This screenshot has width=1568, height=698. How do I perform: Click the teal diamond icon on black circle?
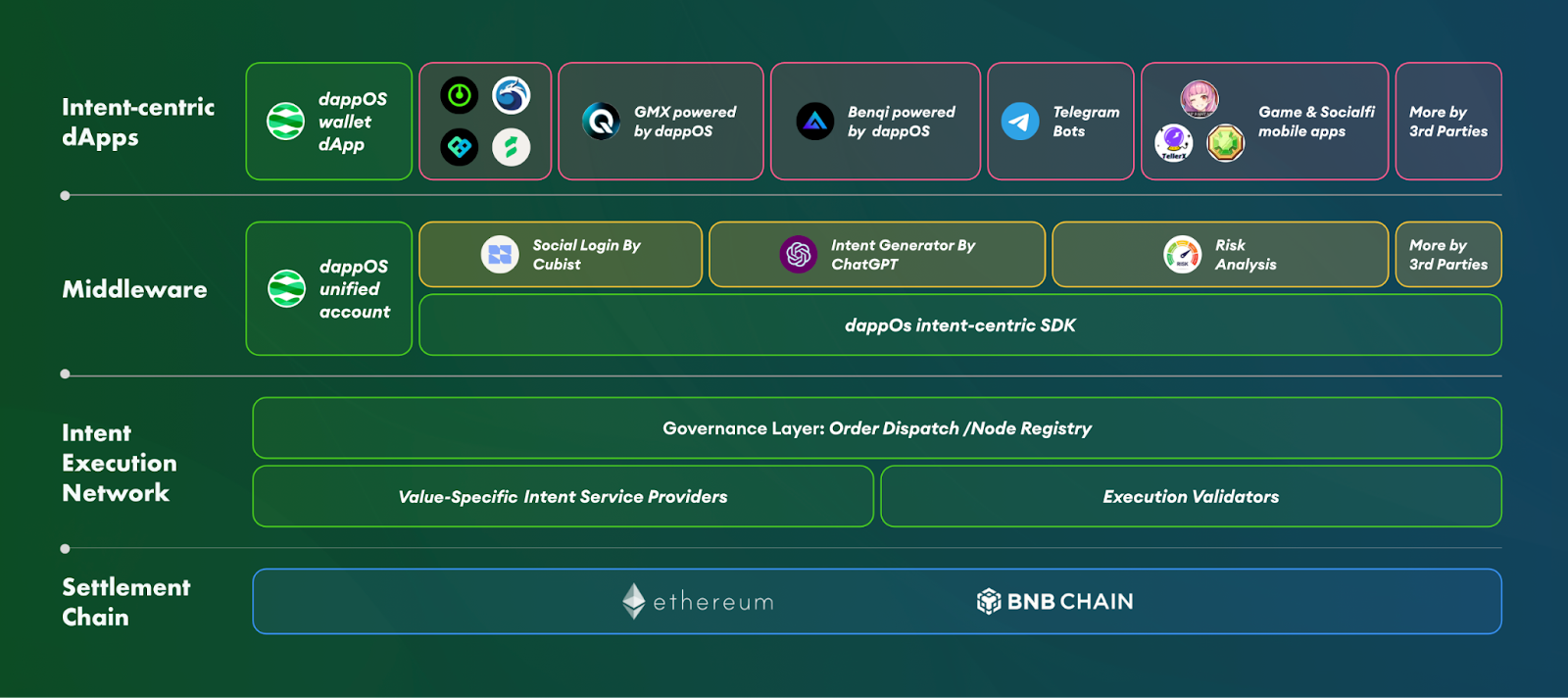point(459,147)
